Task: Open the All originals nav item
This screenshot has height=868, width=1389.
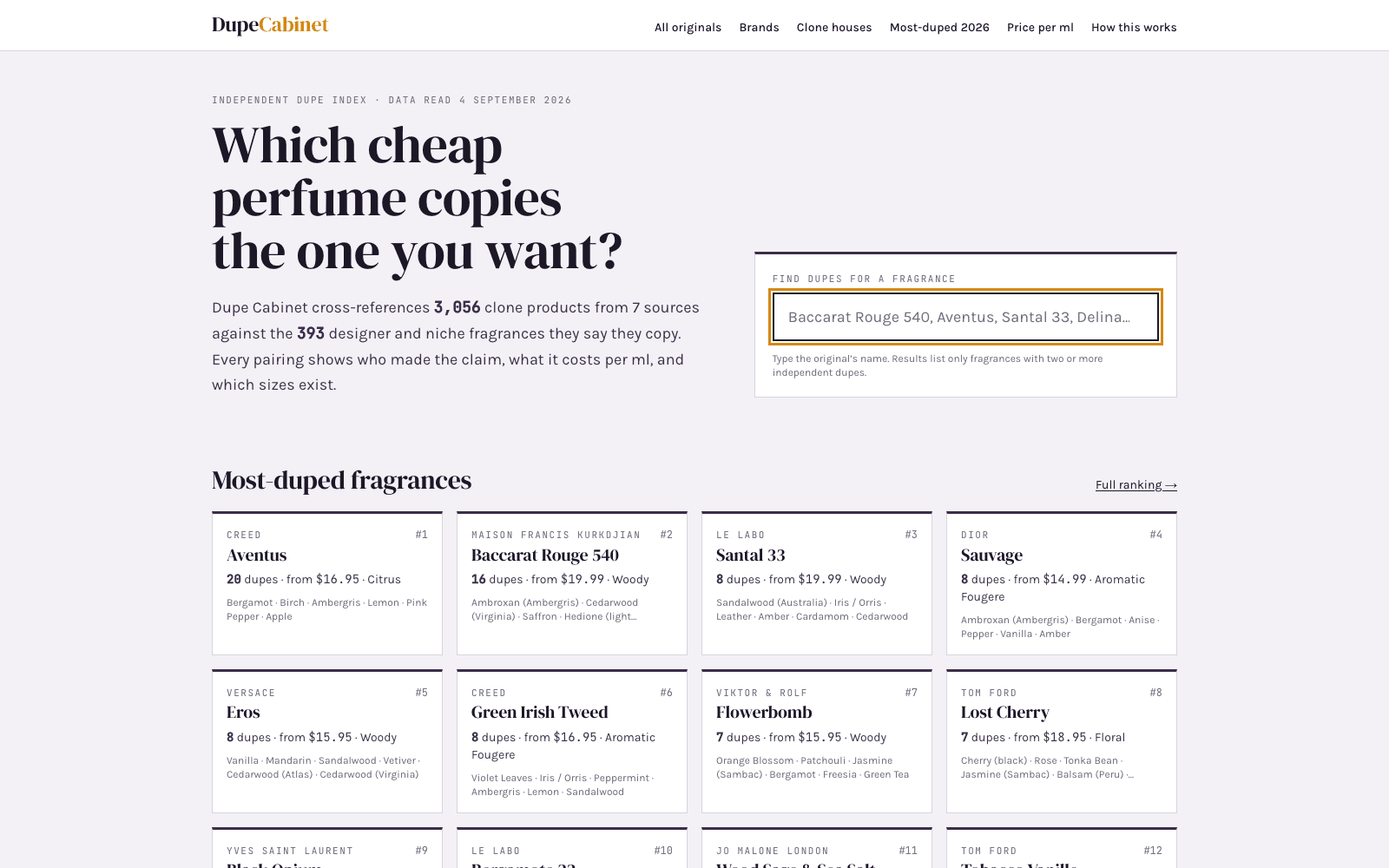Action: (x=688, y=28)
